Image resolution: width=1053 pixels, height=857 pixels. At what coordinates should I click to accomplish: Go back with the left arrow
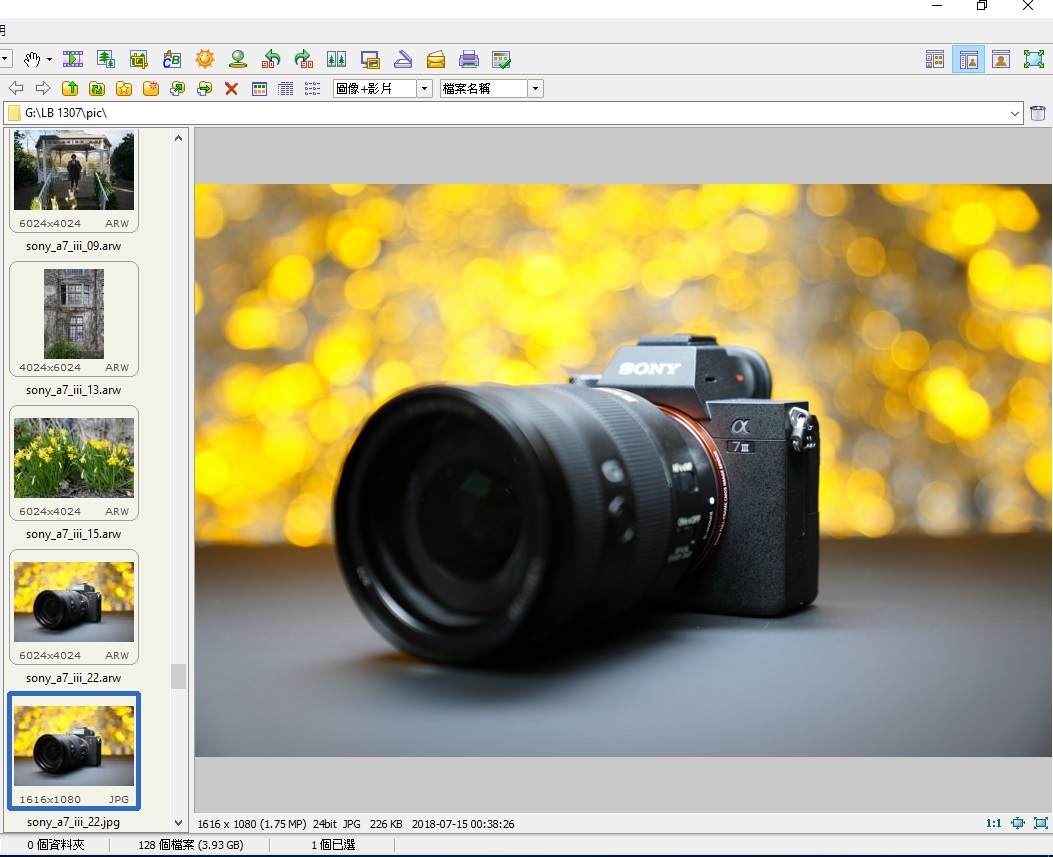(16, 89)
